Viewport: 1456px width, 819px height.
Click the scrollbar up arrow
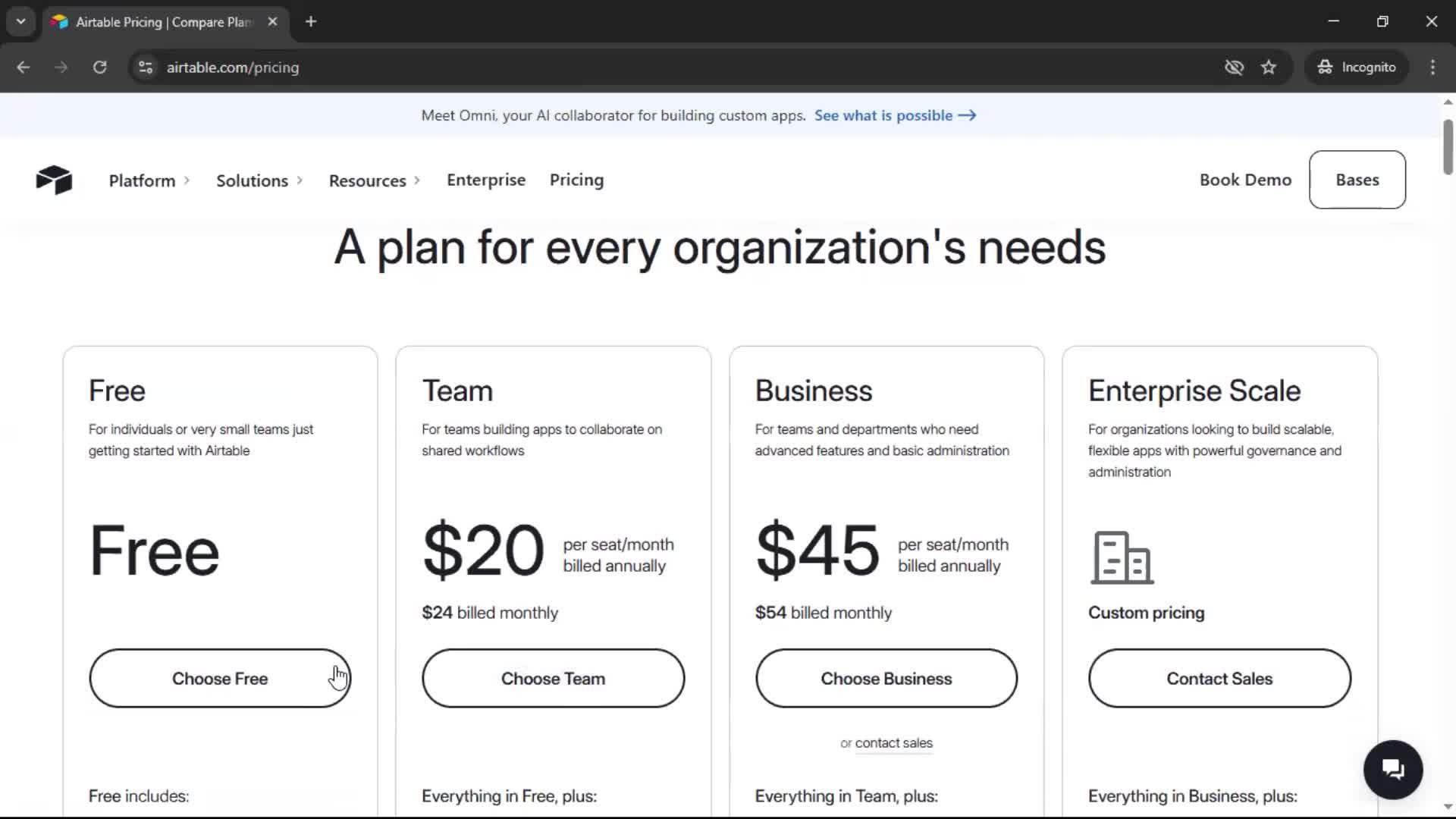(x=1448, y=102)
